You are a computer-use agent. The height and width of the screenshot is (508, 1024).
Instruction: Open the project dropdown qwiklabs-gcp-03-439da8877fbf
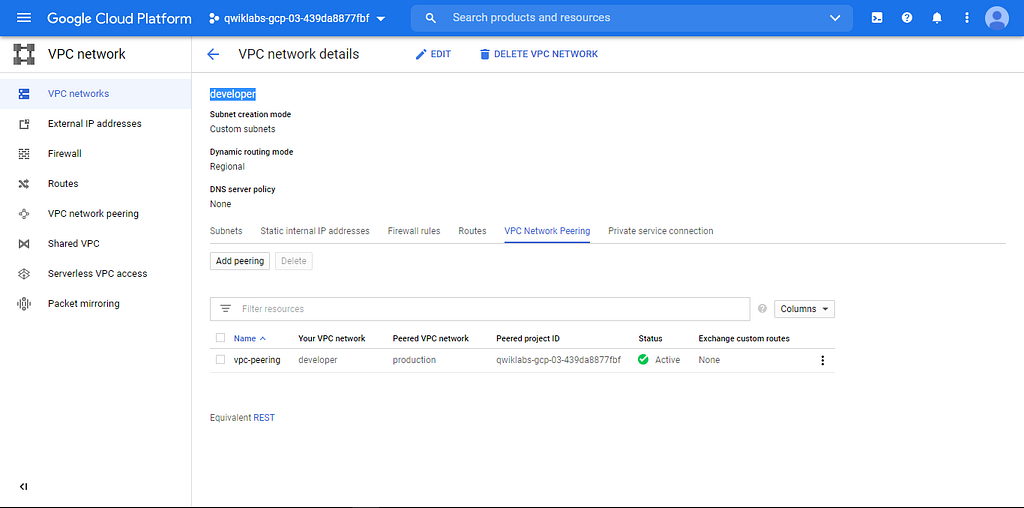[x=297, y=18]
